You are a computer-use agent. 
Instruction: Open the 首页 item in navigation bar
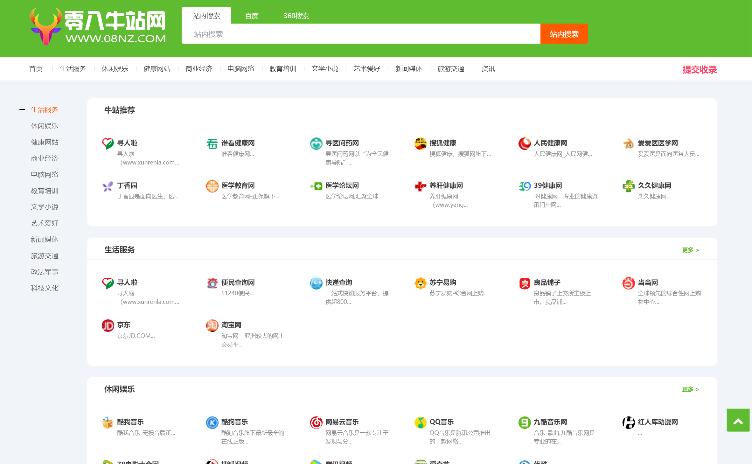pyautogui.click(x=36, y=69)
